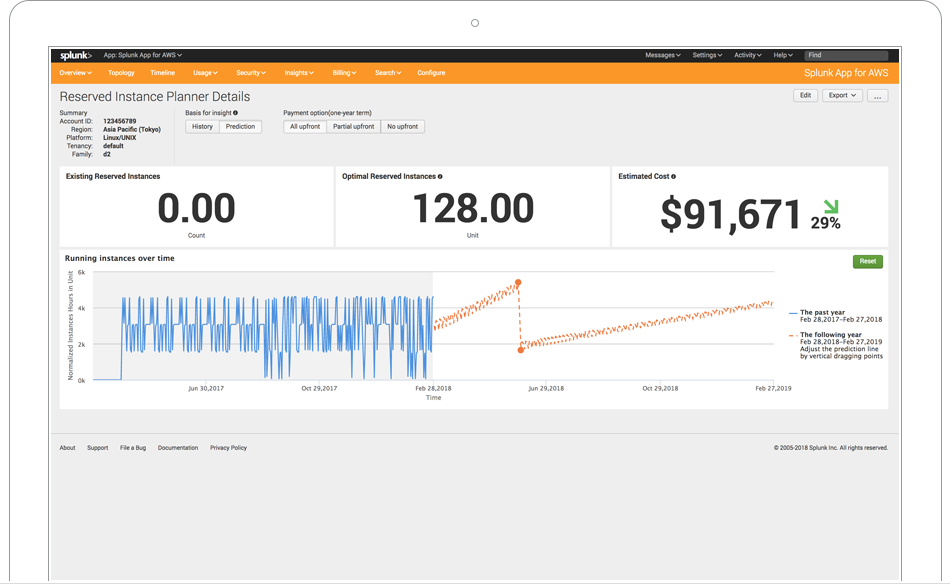950x584 pixels.
Task: Click the info icon beside Estimated Cost
Action: pyautogui.click(x=673, y=176)
